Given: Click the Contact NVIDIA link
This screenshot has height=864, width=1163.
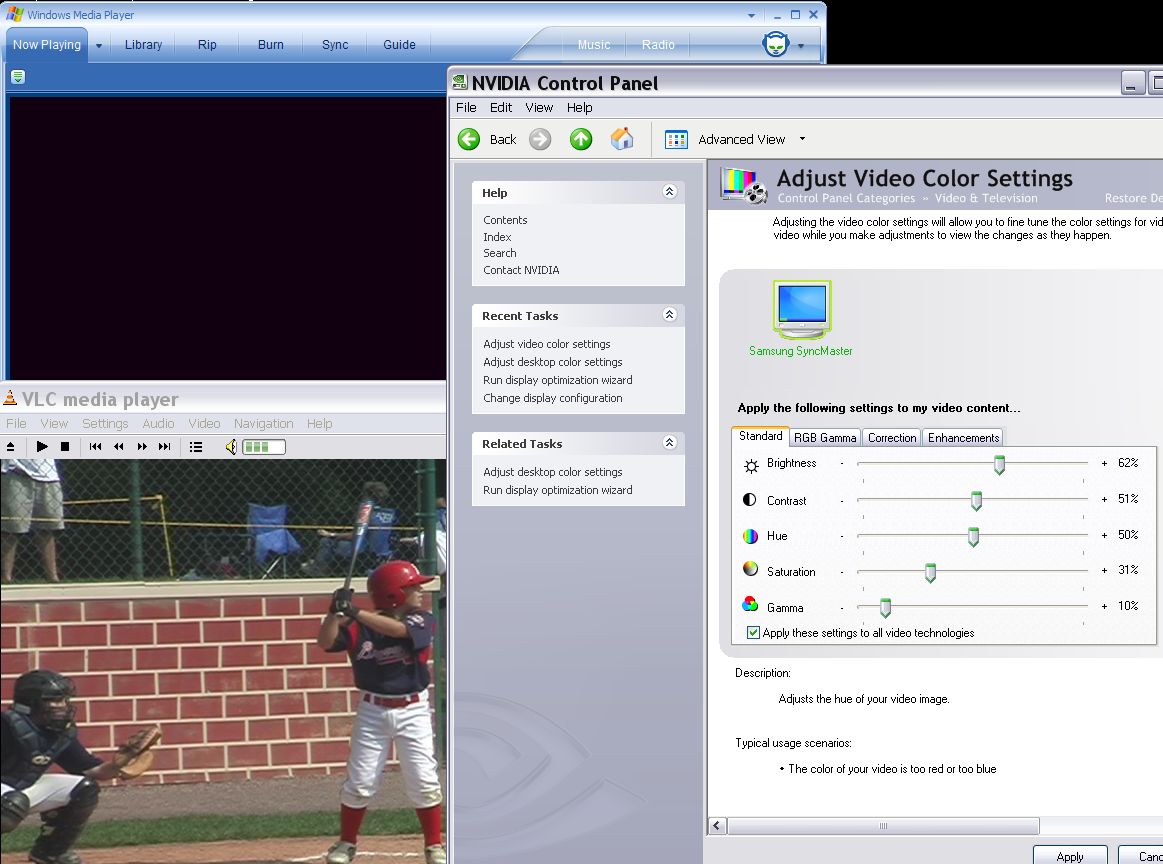Looking at the screenshot, I should (x=521, y=270).
